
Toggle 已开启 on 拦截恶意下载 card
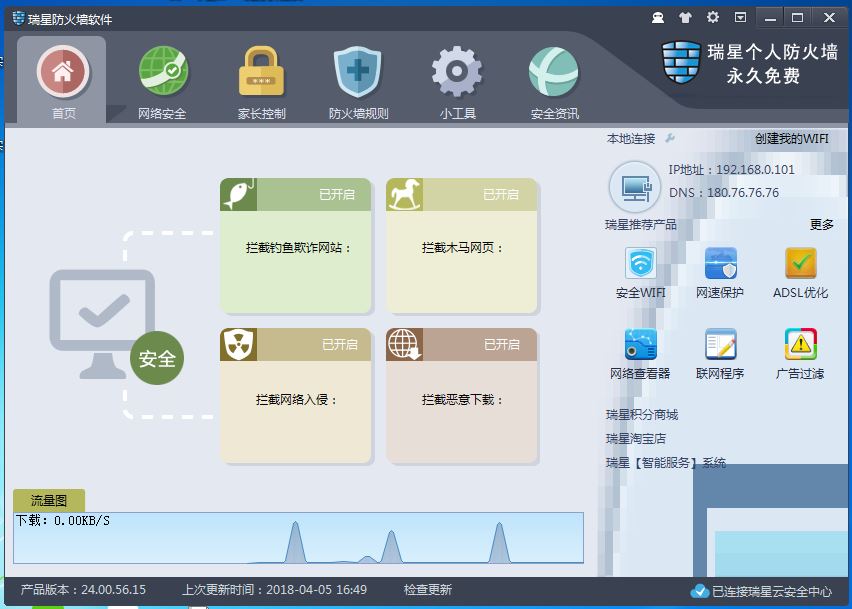[502, 344]
